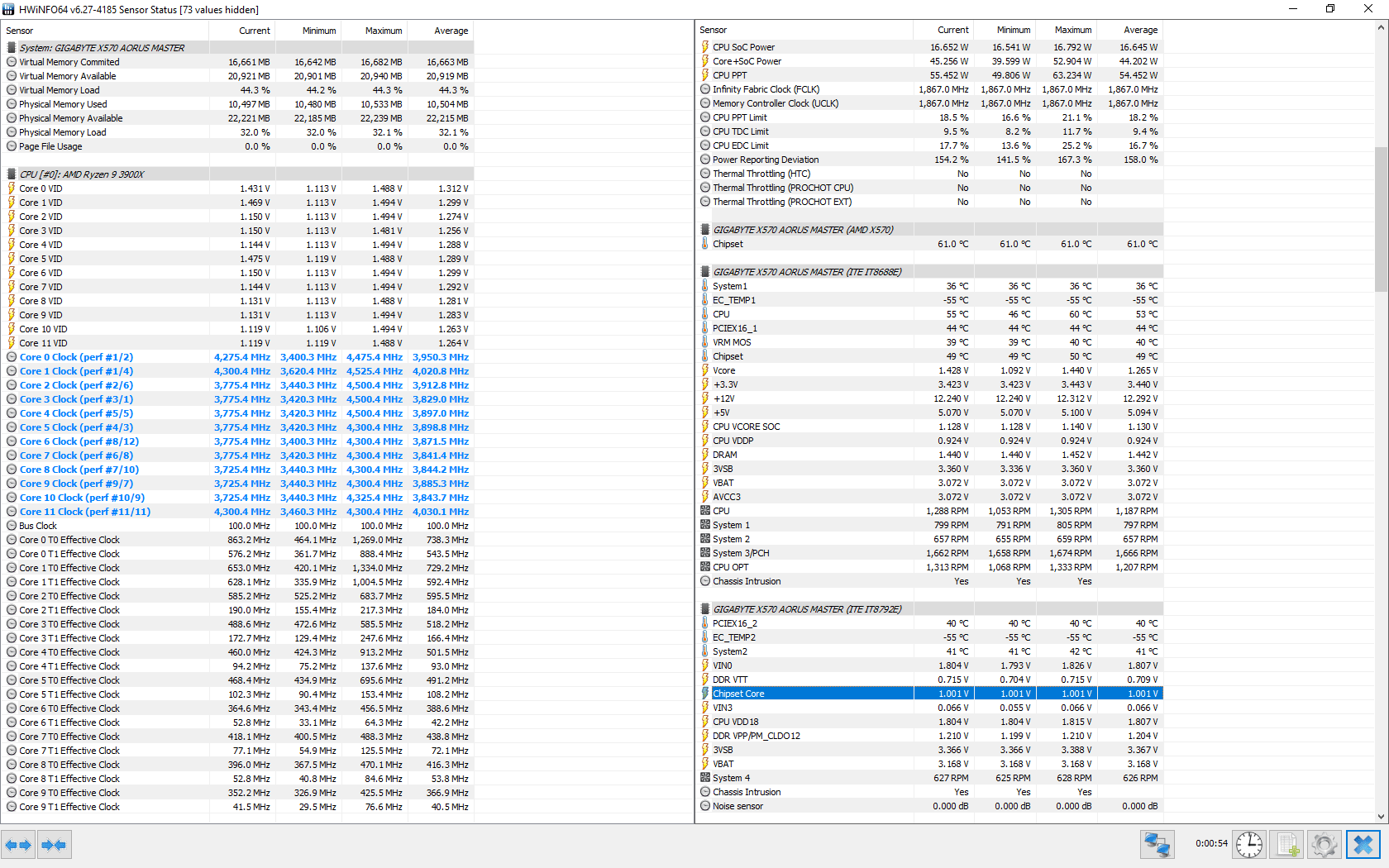
Task: Open remote network monitoring via two-computers icon
Action: coord(1157,845)
